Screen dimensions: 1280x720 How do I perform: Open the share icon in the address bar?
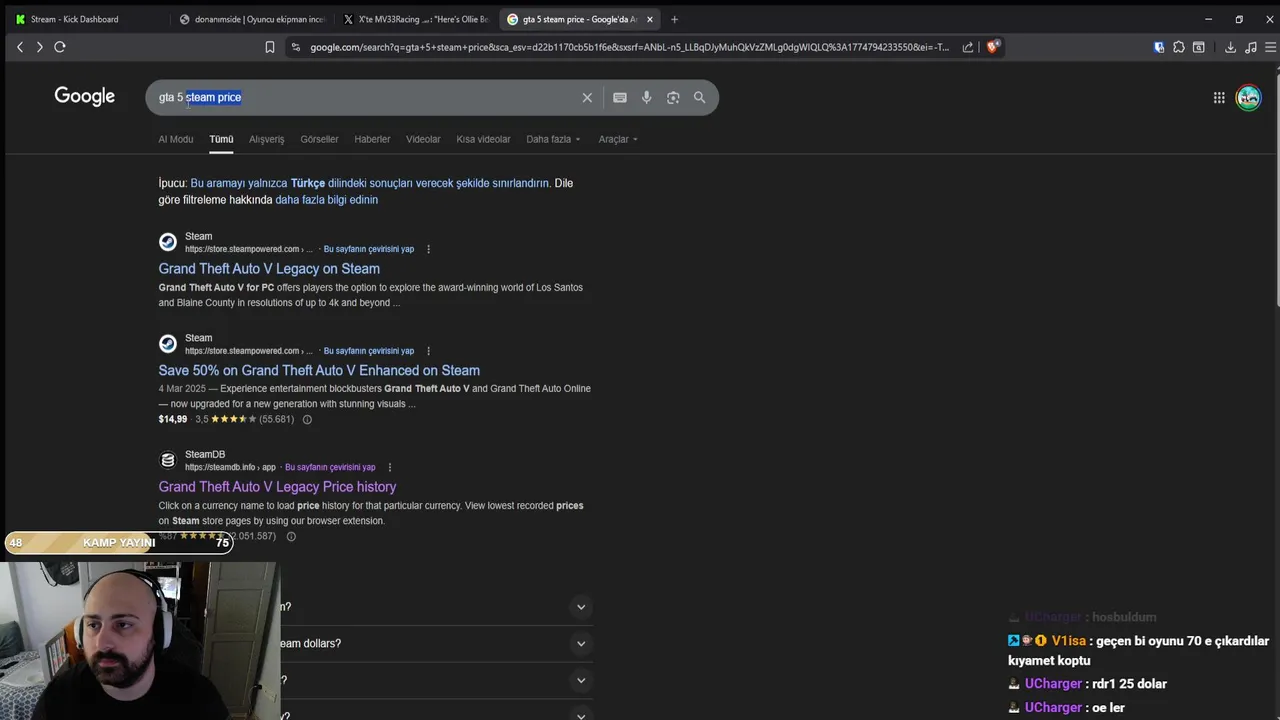(968, 47)
